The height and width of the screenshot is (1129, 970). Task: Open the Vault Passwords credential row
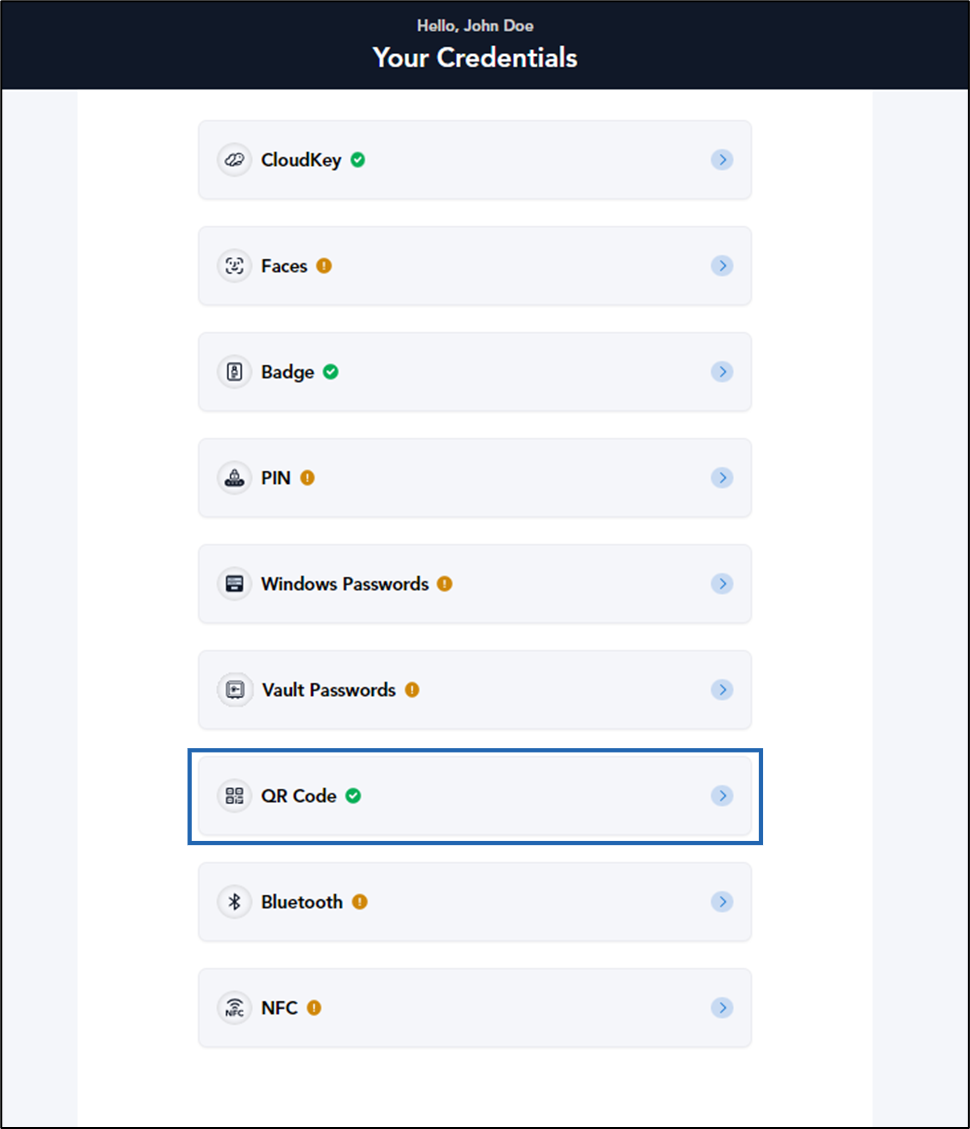475,690
